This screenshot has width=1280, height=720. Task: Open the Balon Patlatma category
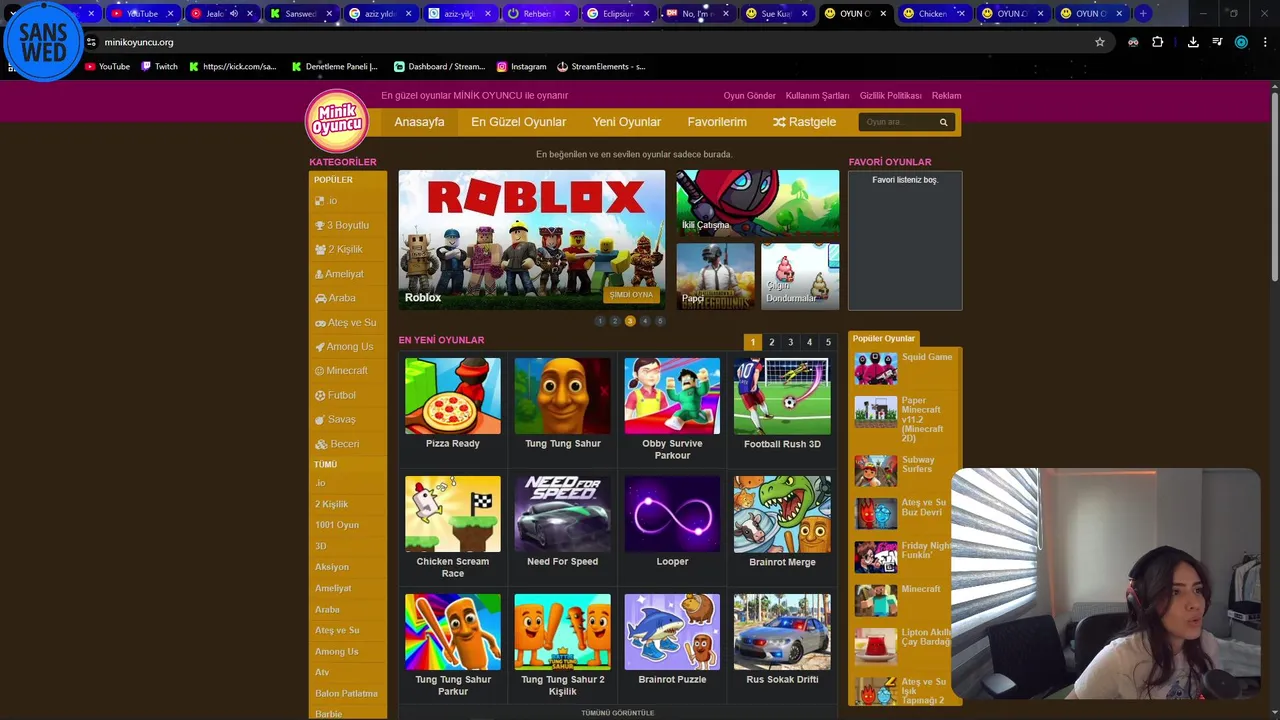pyautogui.click(x=346, y=693)
